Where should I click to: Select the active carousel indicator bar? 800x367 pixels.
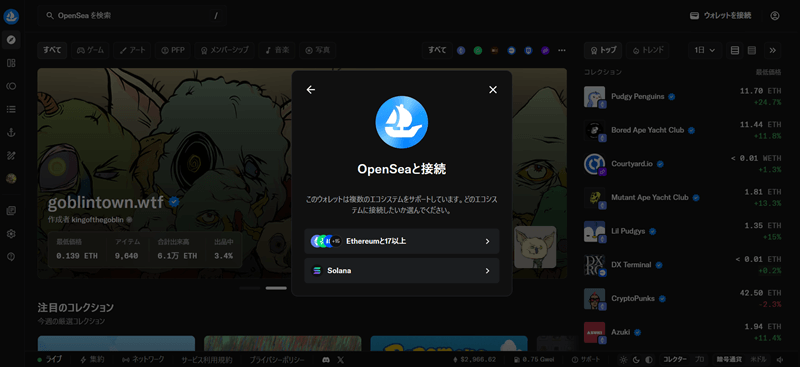(x=276, y=288)
